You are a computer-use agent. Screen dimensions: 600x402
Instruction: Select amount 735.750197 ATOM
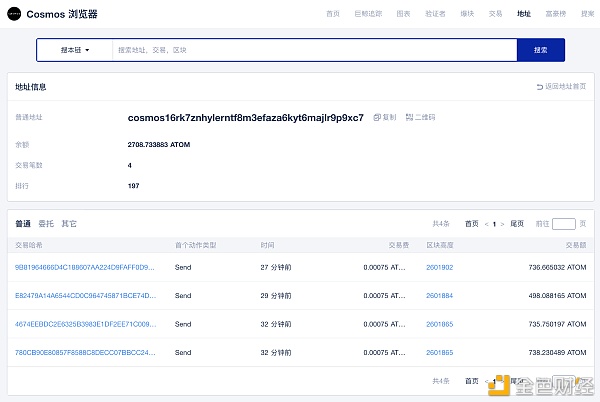pos(558,324)
